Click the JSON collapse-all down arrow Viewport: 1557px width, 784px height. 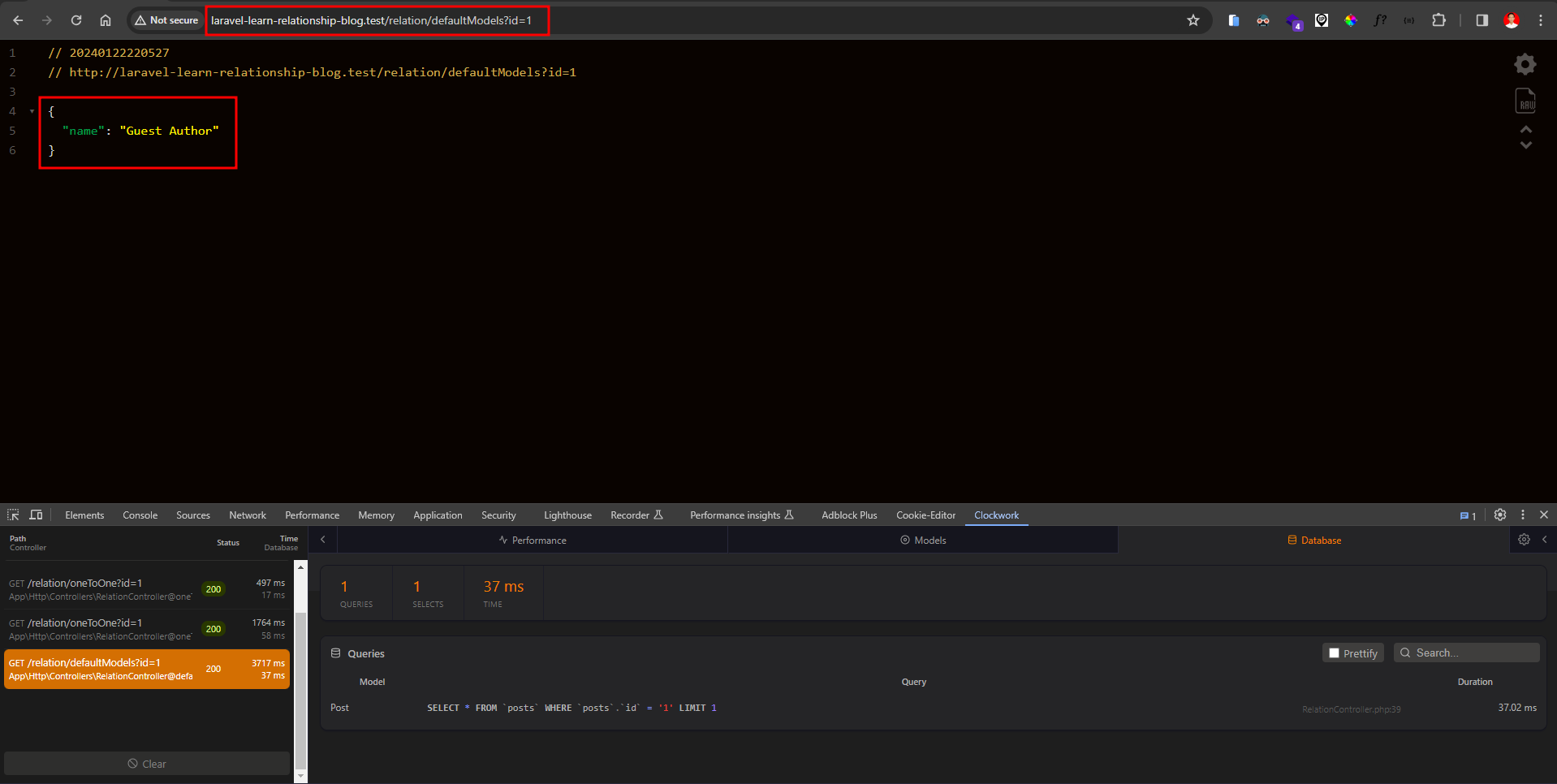pos(1525,145)
